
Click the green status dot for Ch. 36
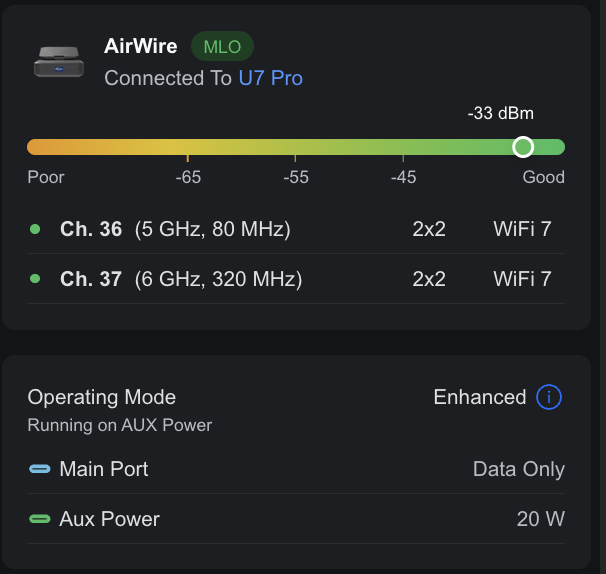point(35,229)
